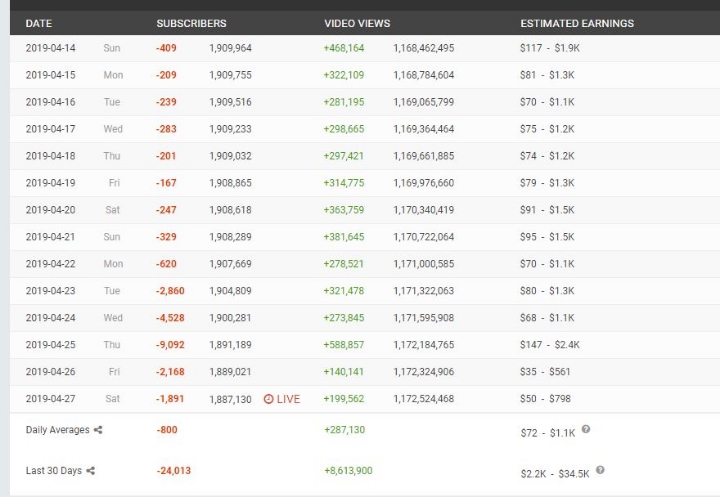Click the share icon beside Daily Averages
The width and height of the screenshot is (720, 497).
point(98,430)
